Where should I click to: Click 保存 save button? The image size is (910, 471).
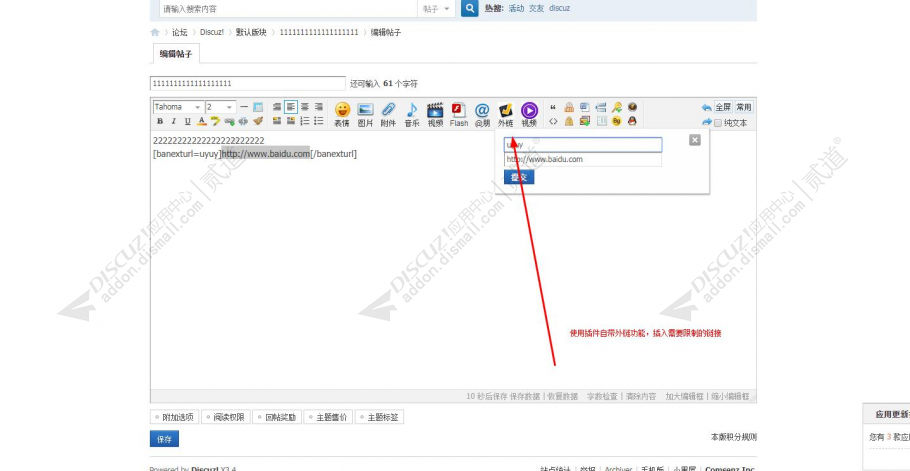(x=164, y=439)
